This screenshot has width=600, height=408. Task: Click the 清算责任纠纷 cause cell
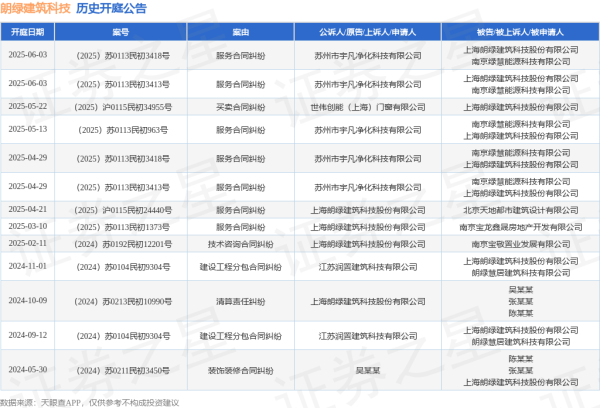(241, 302)
